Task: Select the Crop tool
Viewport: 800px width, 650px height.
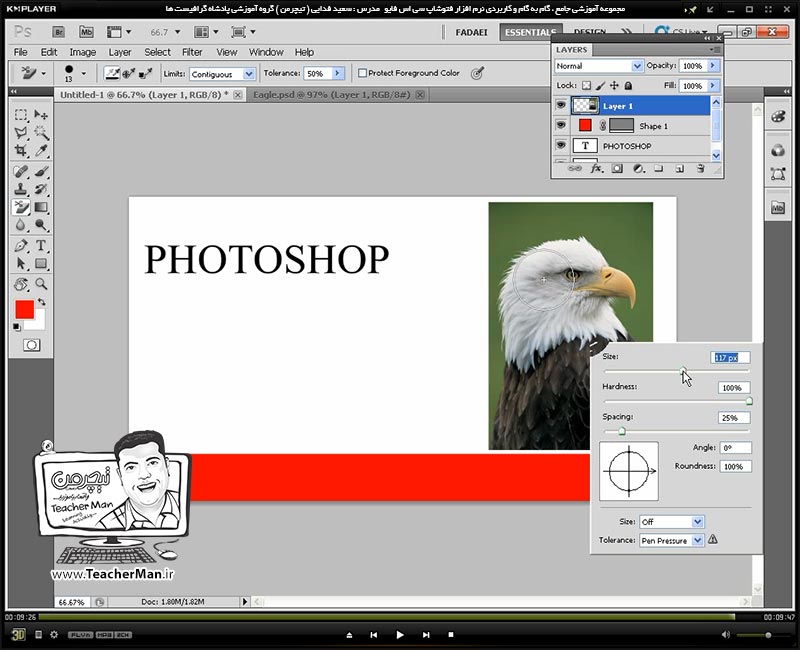Action: pos(21,151)
